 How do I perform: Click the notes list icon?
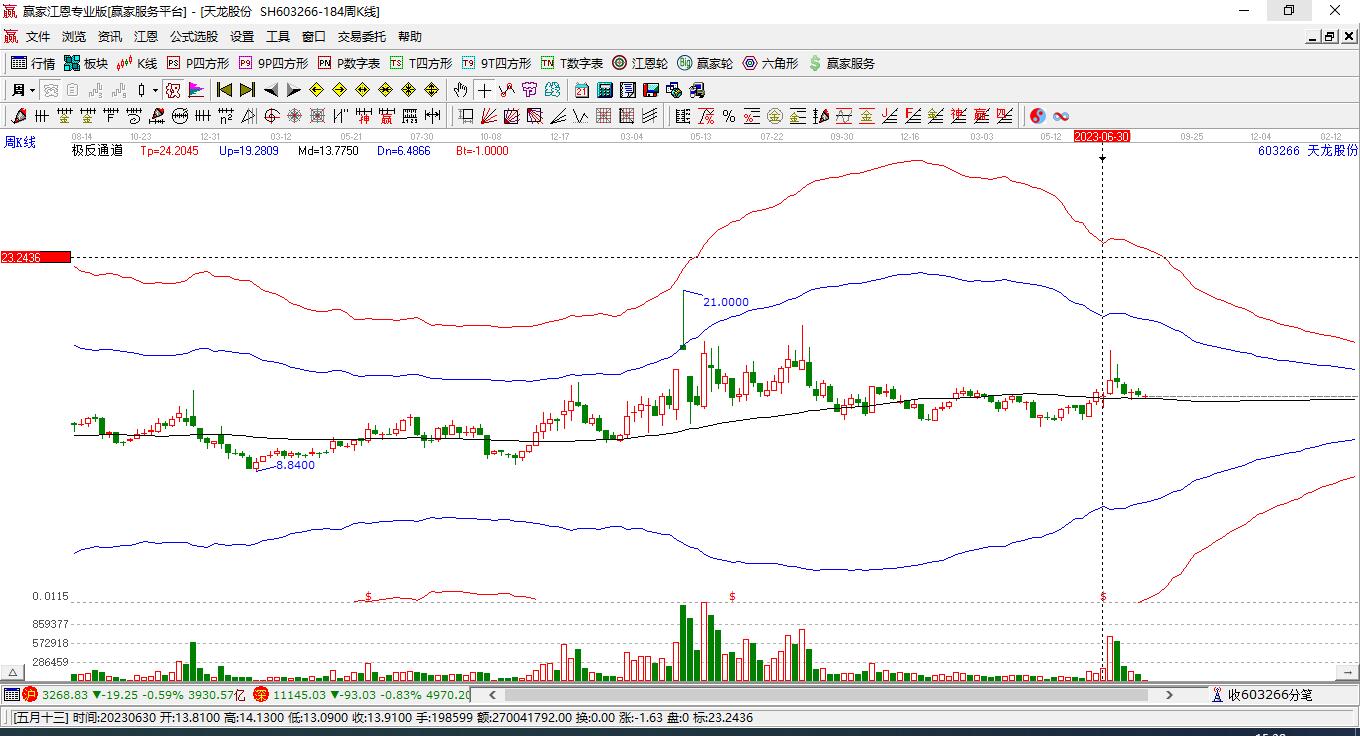coord(627,90)
